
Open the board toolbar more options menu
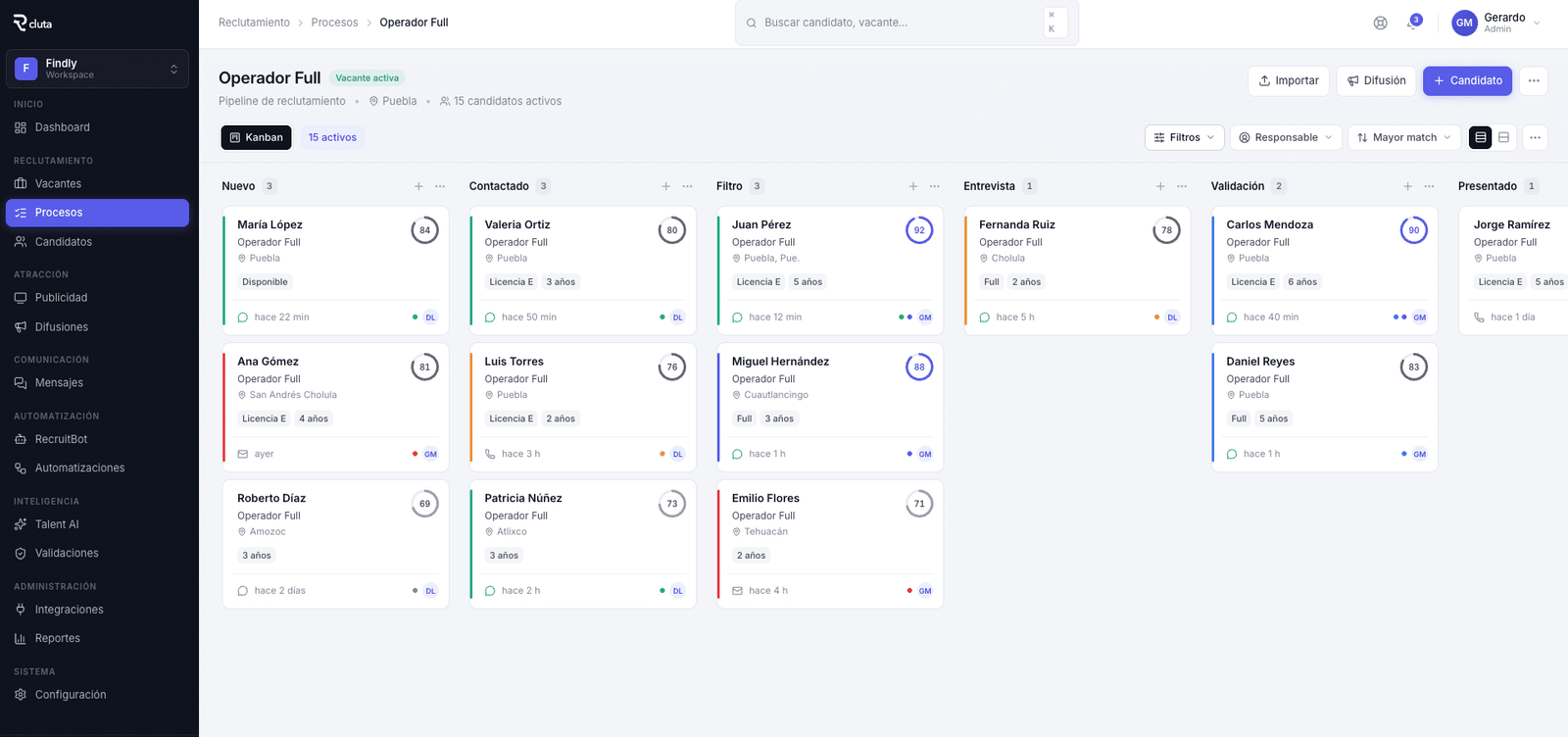[1536, 137]
